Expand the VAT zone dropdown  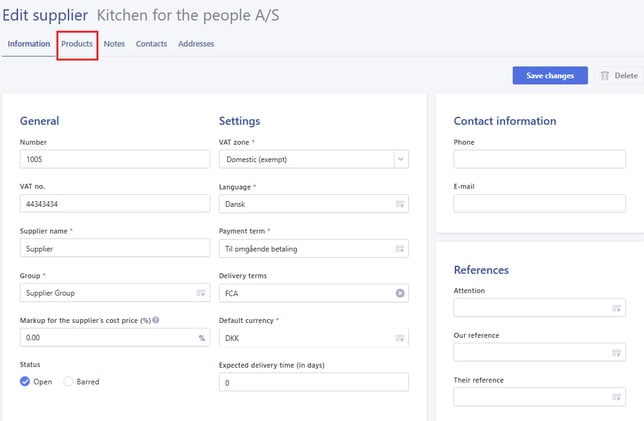(400, 159)
